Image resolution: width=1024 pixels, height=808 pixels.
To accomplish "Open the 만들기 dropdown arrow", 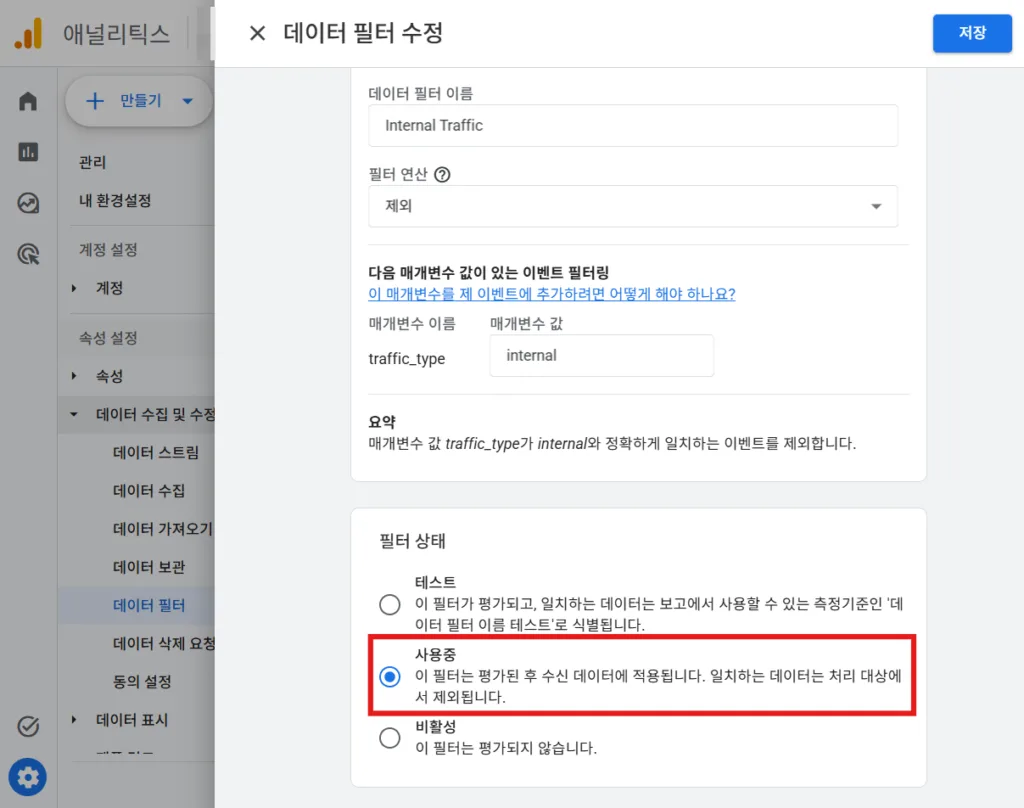I will pos(188,101).
